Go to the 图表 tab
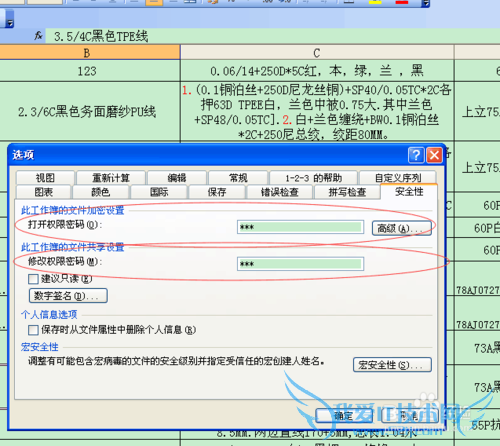The width and height of the screenshot is (500, 446). tap(43, 192)
